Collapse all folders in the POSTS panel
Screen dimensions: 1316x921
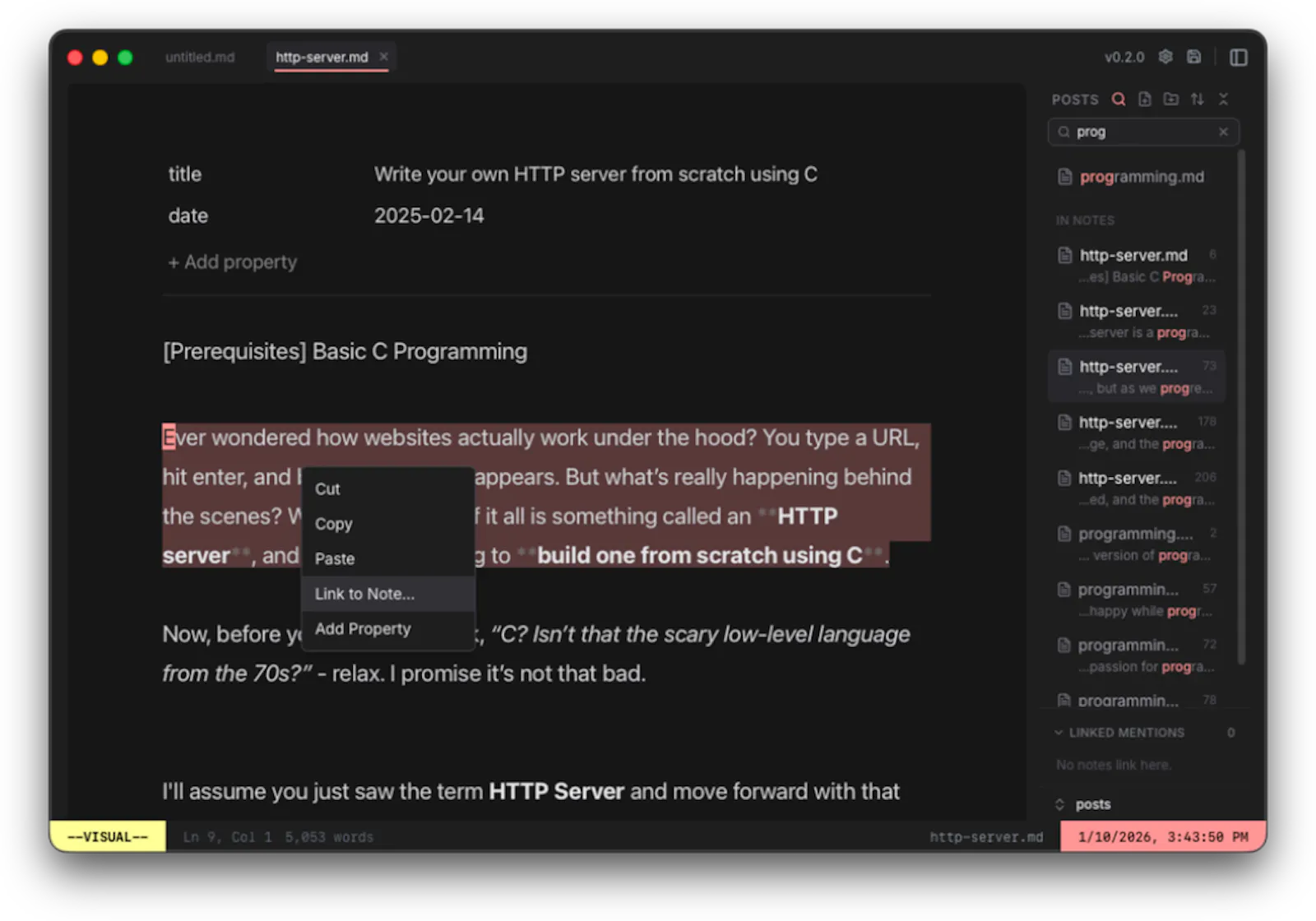coord(1224,100)
